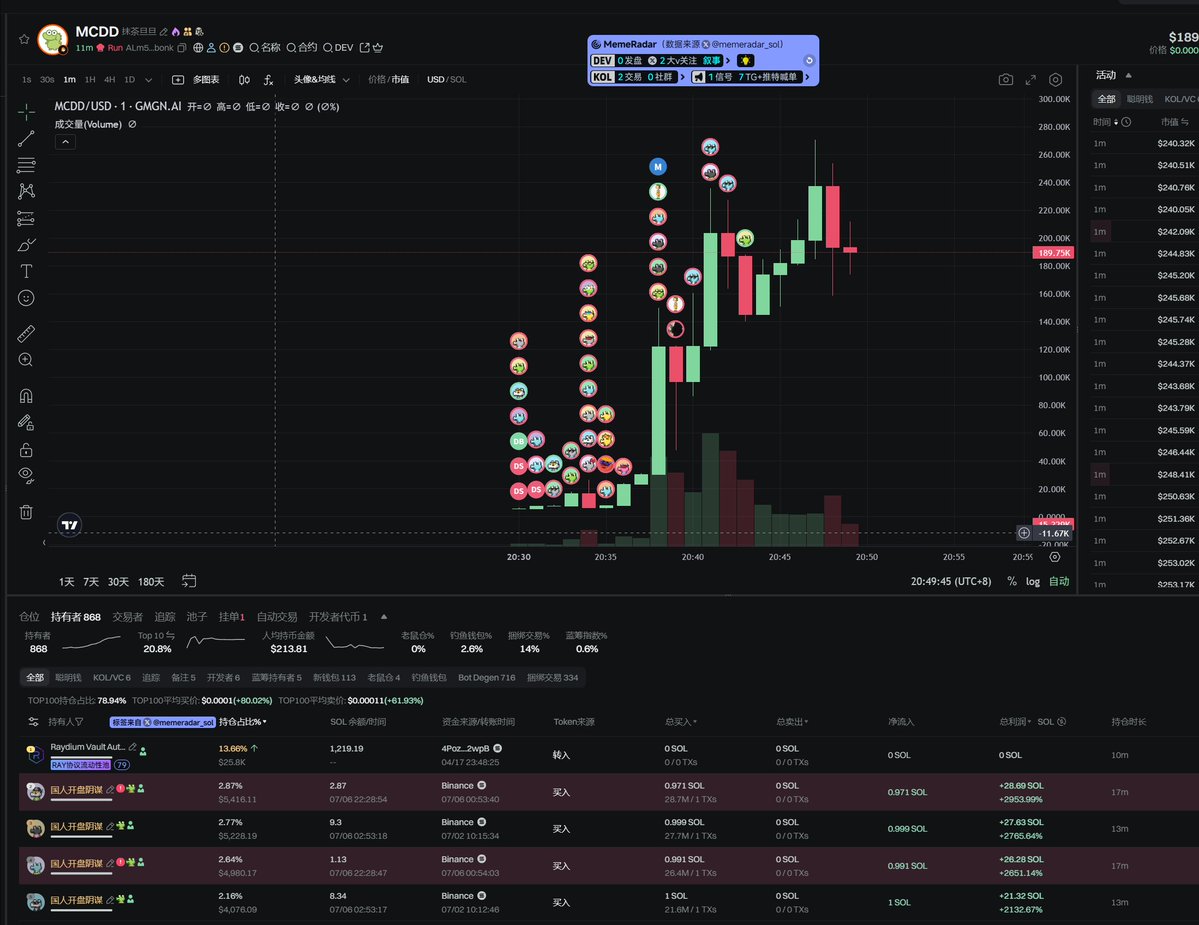Open the 交易者 tab
Viewport: 1199px width, 925px height.
(x=128, y=617)
